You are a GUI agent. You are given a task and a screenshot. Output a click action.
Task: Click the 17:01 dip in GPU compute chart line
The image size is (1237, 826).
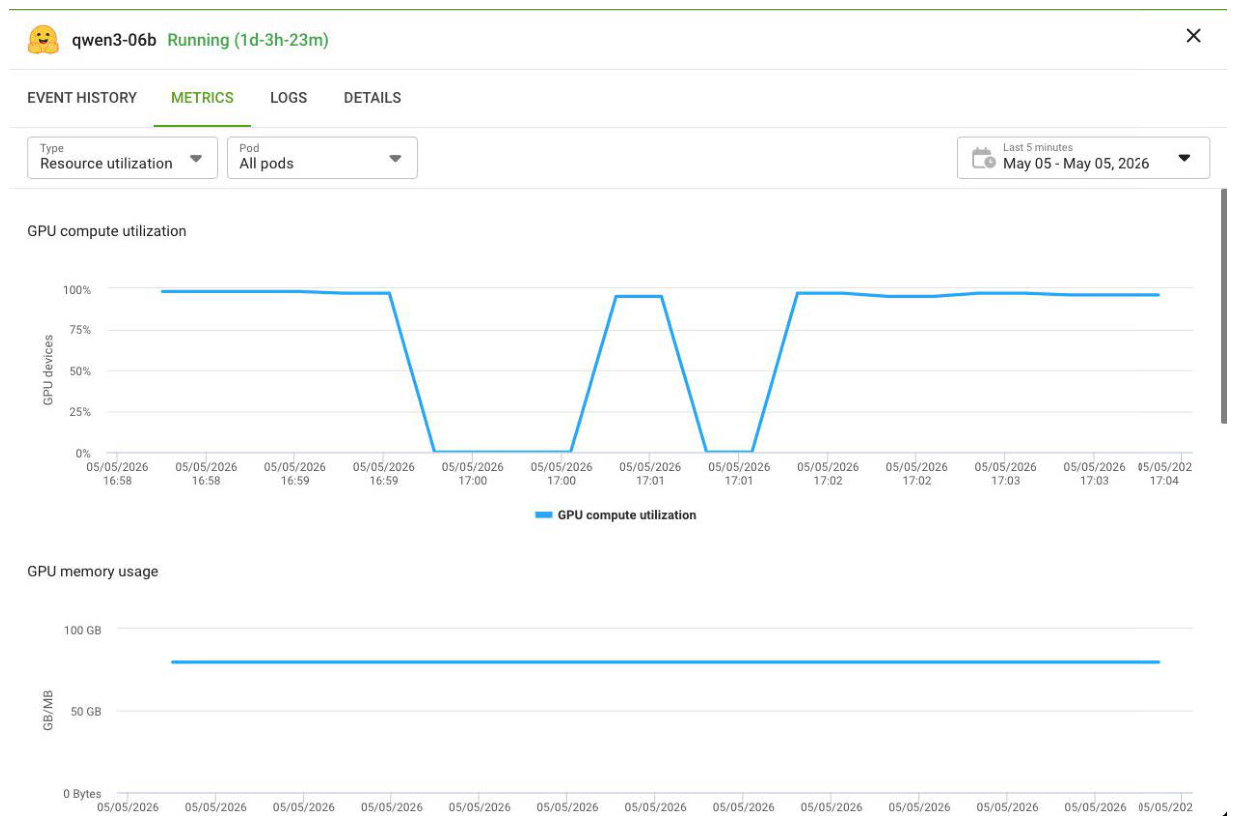729,451
